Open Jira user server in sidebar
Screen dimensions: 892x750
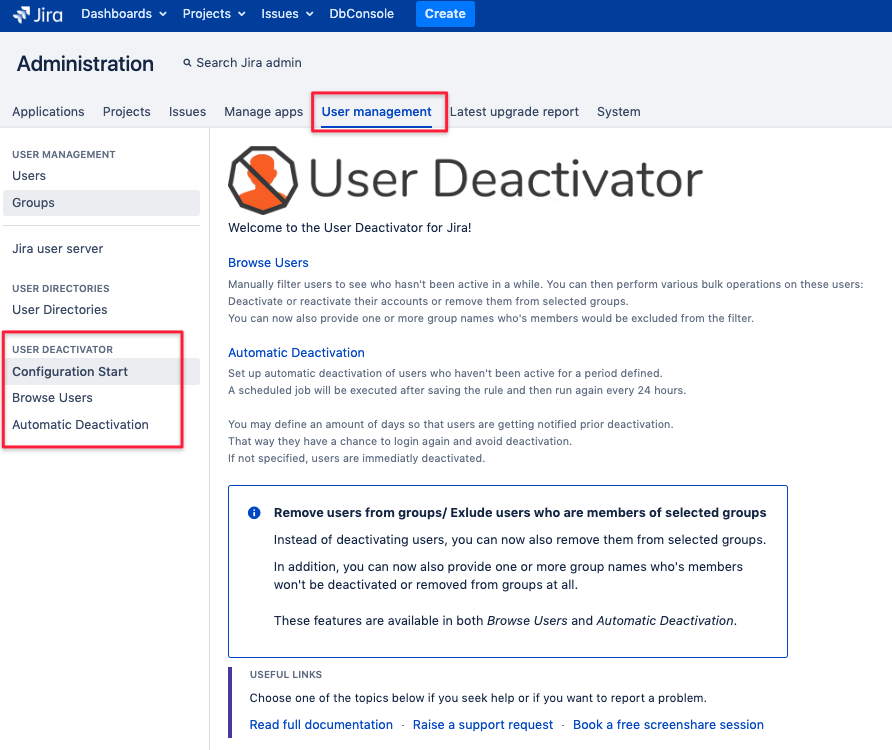57,249
